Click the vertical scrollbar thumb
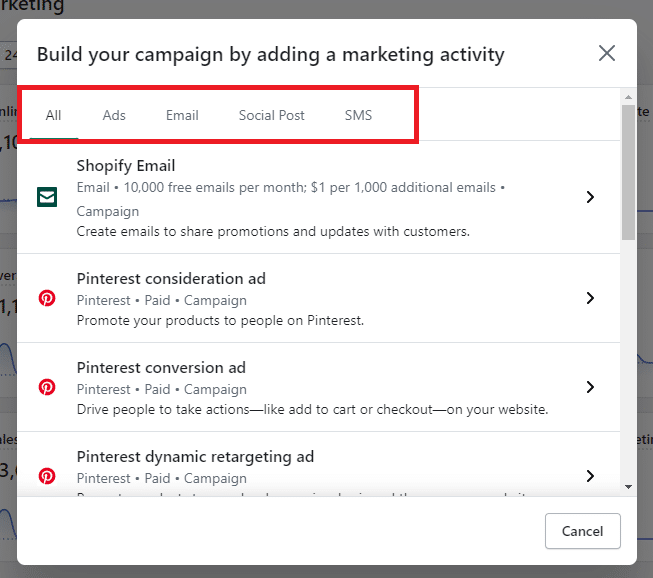Screen dimensions: 653x578 pyautogui.click(x=628, y=170)
